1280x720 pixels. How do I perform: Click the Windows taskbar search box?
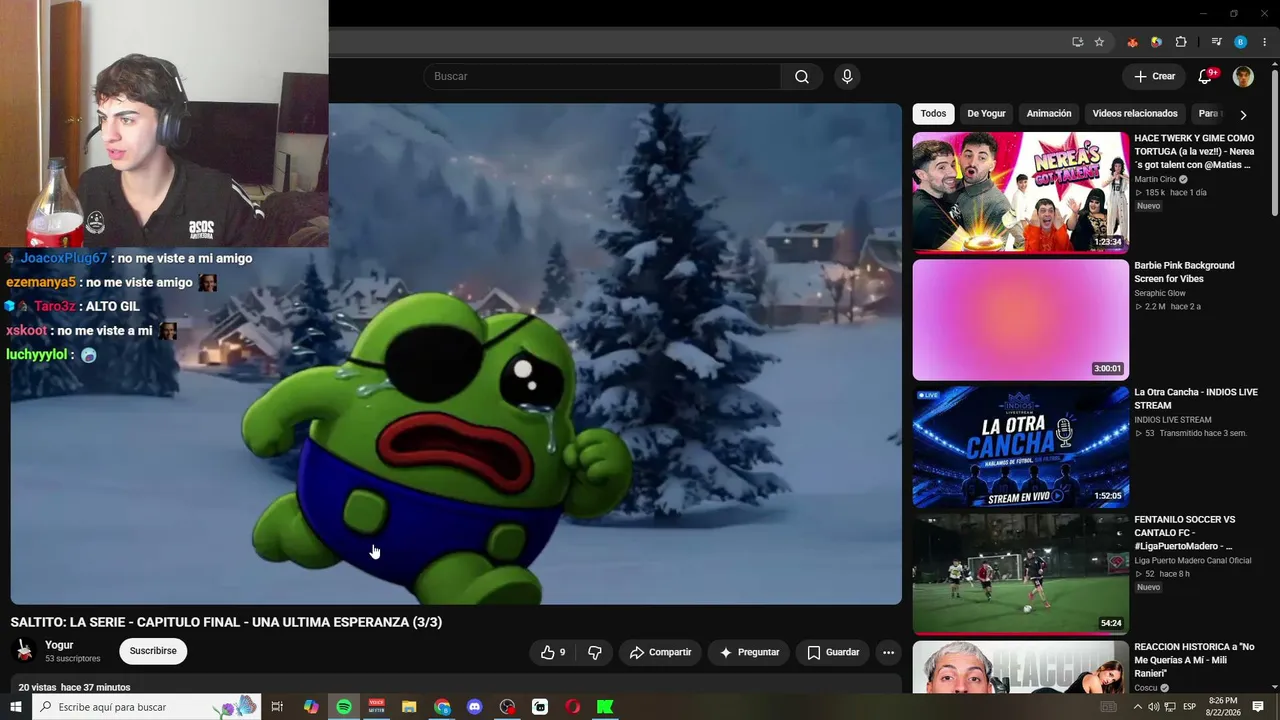pyautogui.click(x=146, y=707)
